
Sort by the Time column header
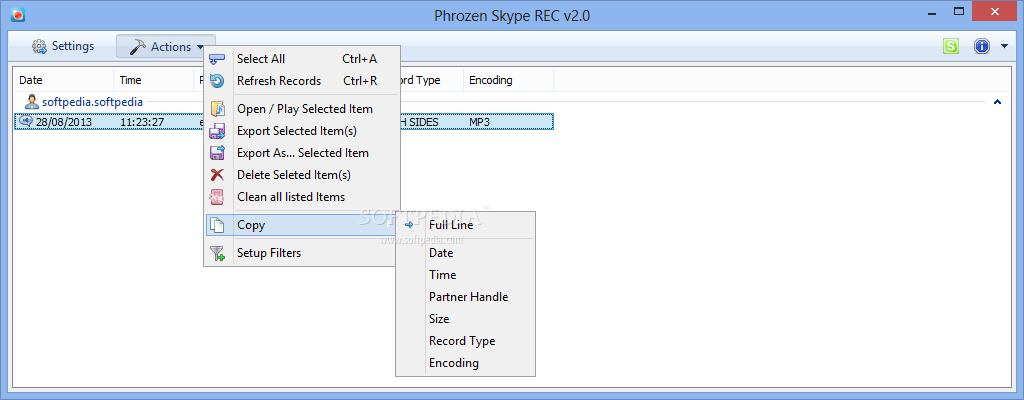154,80
